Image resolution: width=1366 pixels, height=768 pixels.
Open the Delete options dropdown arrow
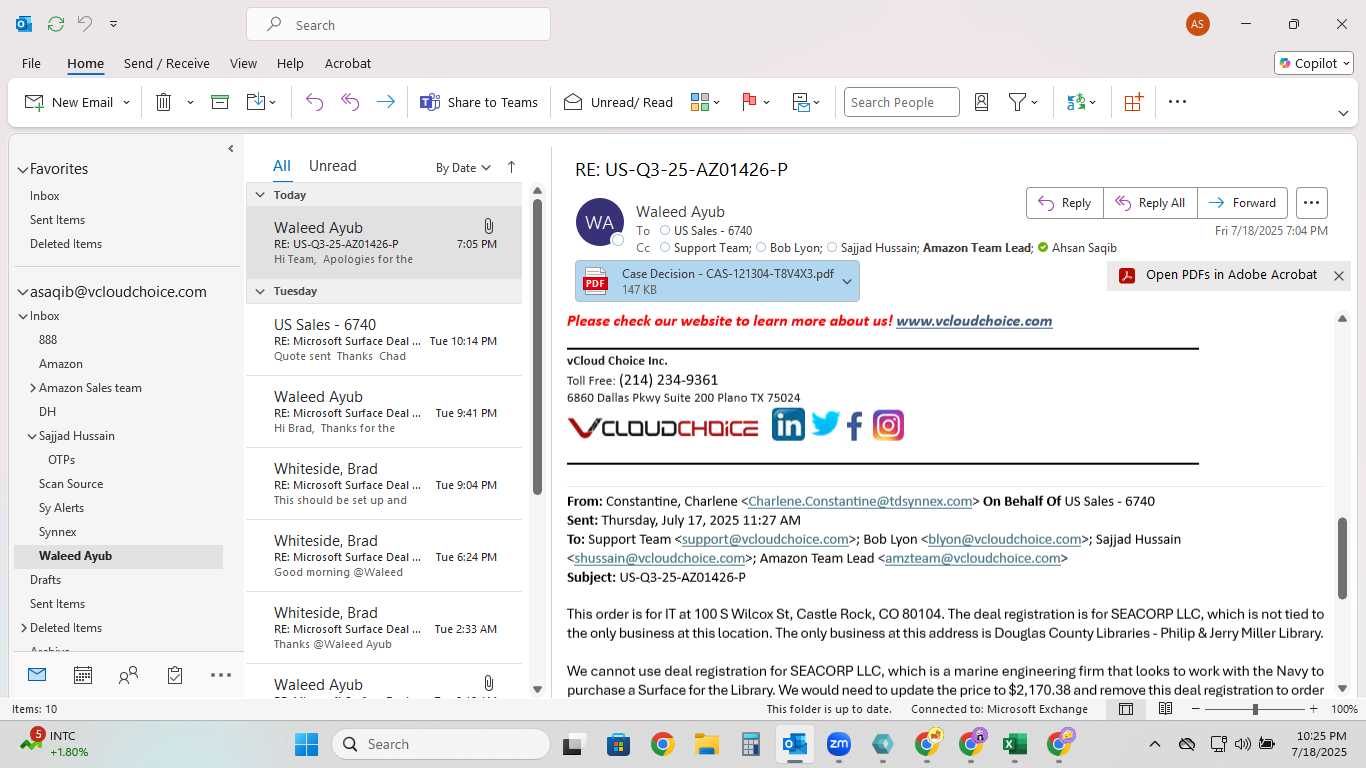[190, 102]
